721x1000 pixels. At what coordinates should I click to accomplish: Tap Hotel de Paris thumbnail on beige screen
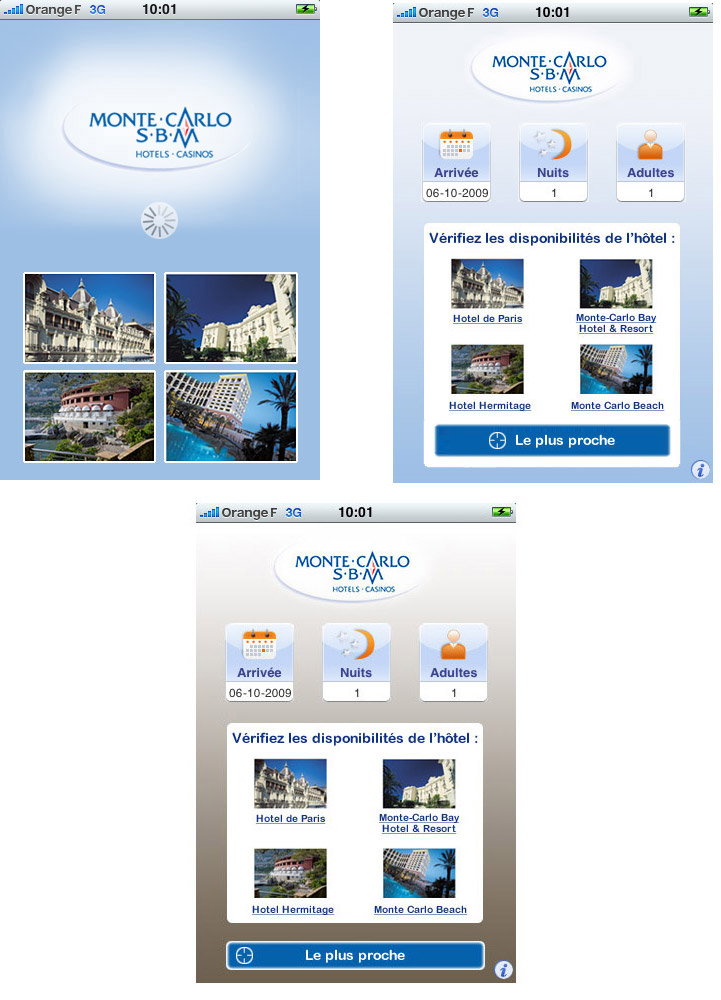tap(290, 784)
